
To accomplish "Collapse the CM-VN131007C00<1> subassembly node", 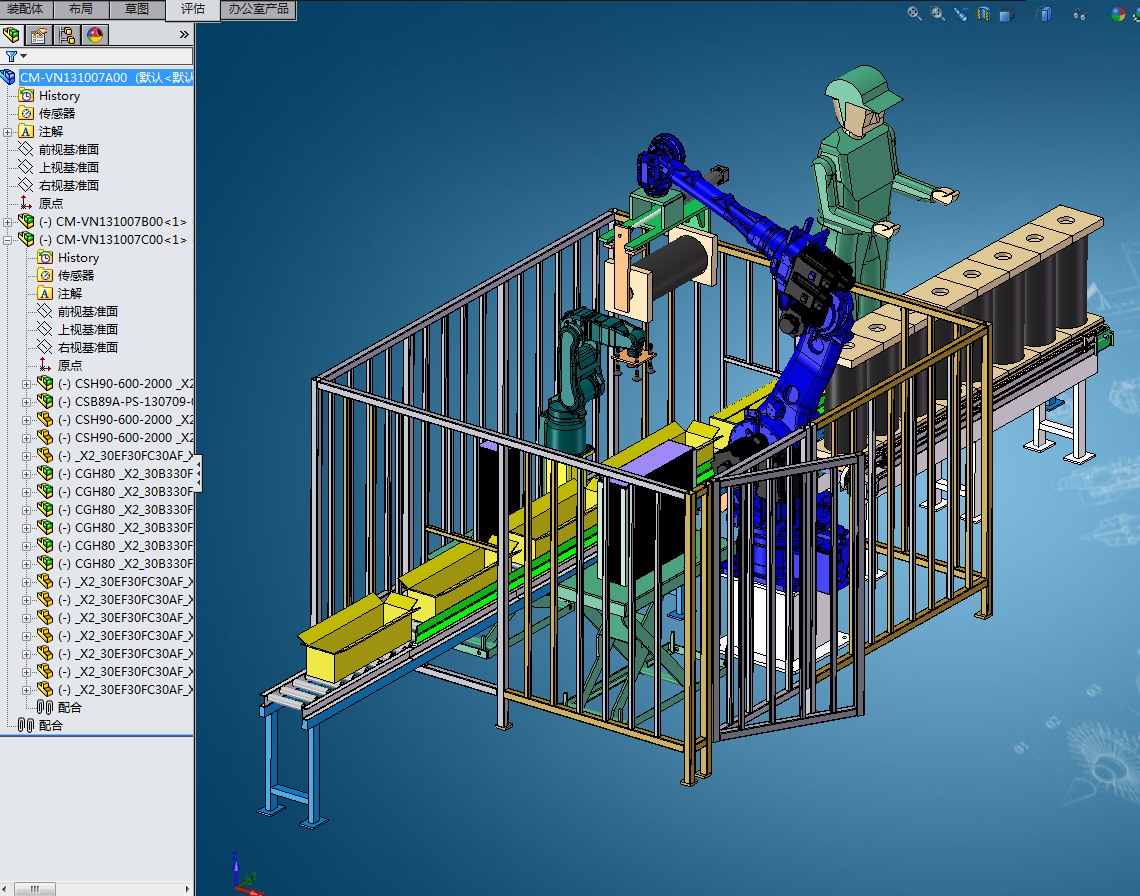I will point(8,240).
